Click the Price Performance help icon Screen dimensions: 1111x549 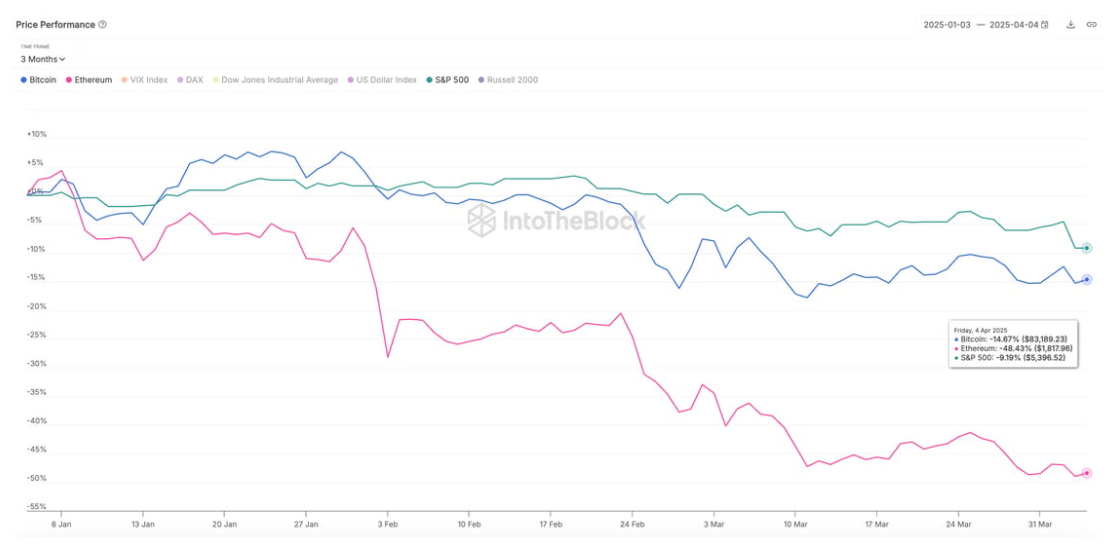pyautogui.click(x=103, y=24)
